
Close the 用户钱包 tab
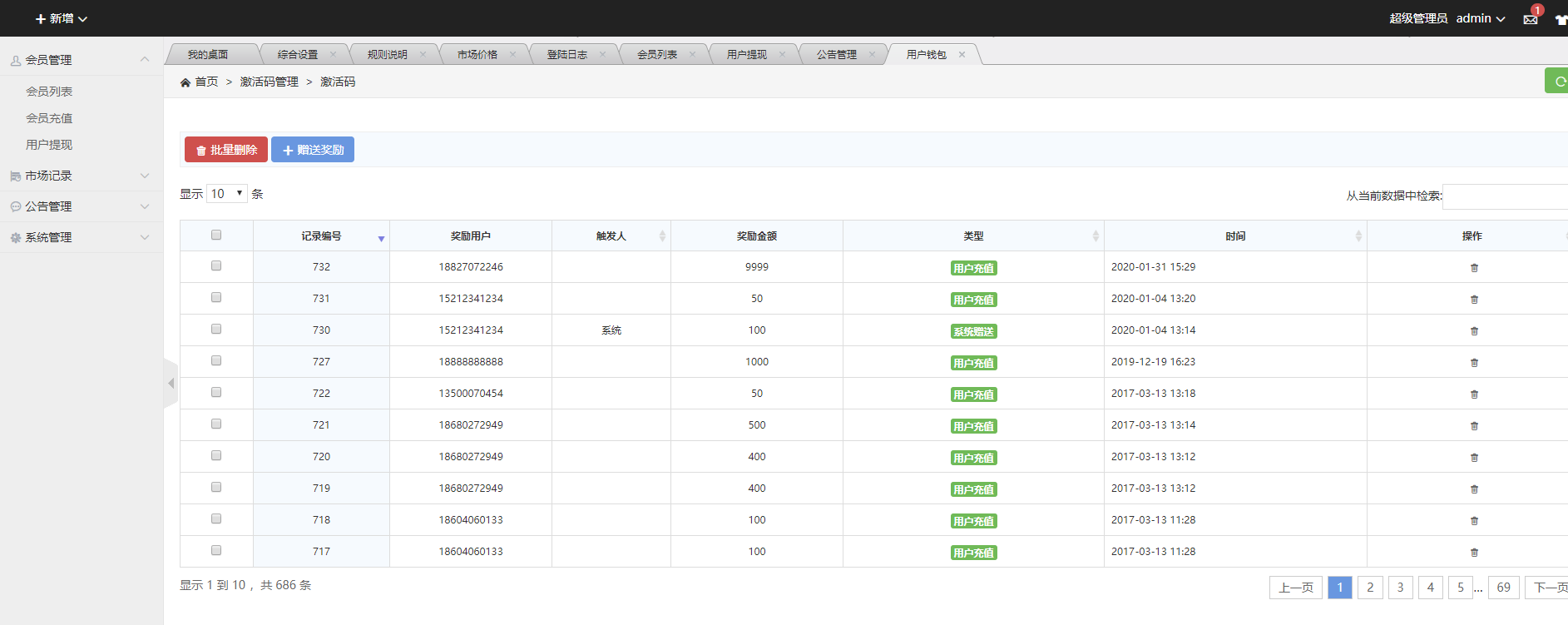[x=962, y=55]
